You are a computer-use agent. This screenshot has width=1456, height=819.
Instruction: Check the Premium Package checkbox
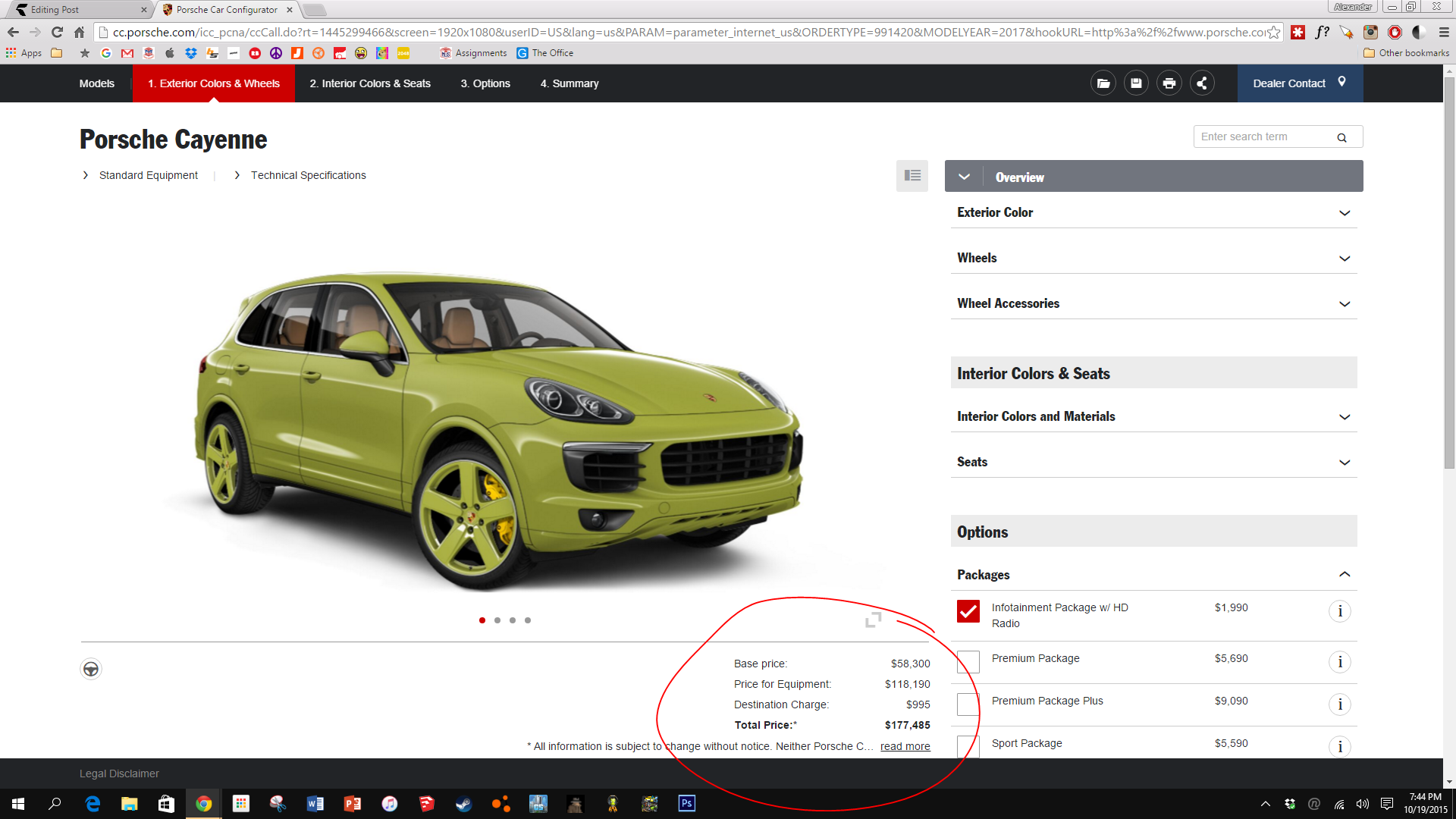(x=968, y=662)
